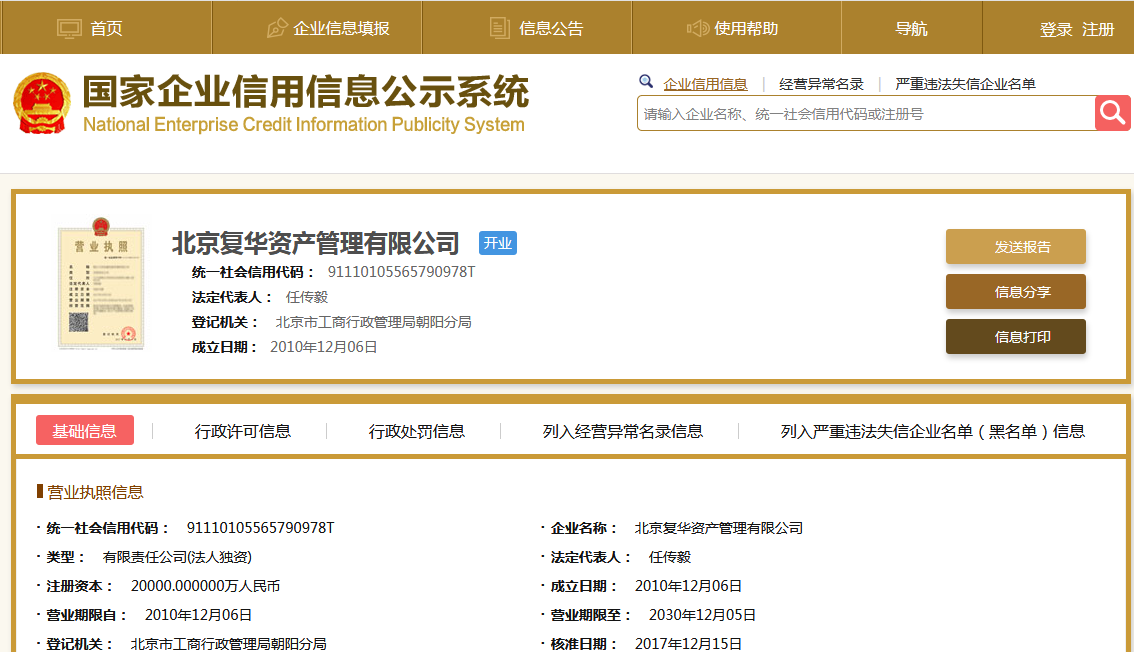Click the 发送报告 button
This screenshot has width=1134, height=652.
coord(1015,246)
